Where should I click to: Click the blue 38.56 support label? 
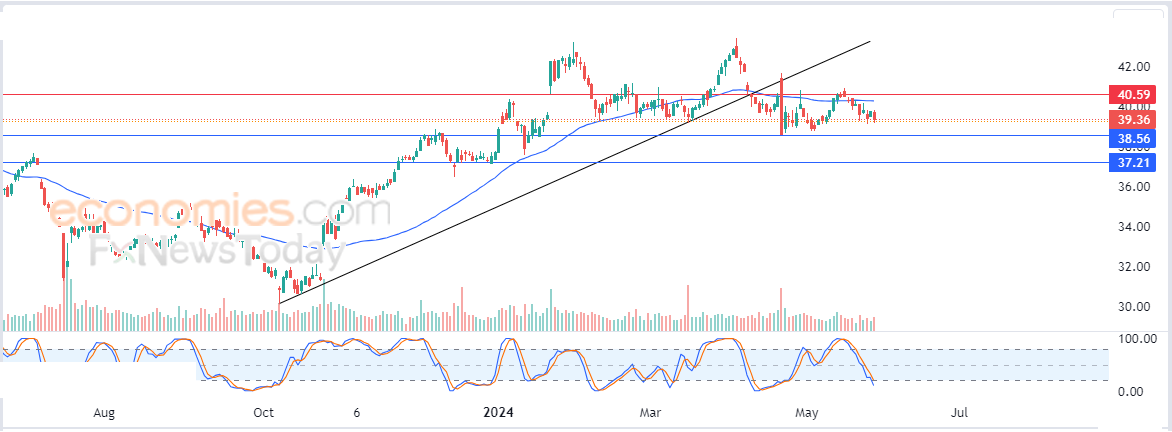(1132, 138)
